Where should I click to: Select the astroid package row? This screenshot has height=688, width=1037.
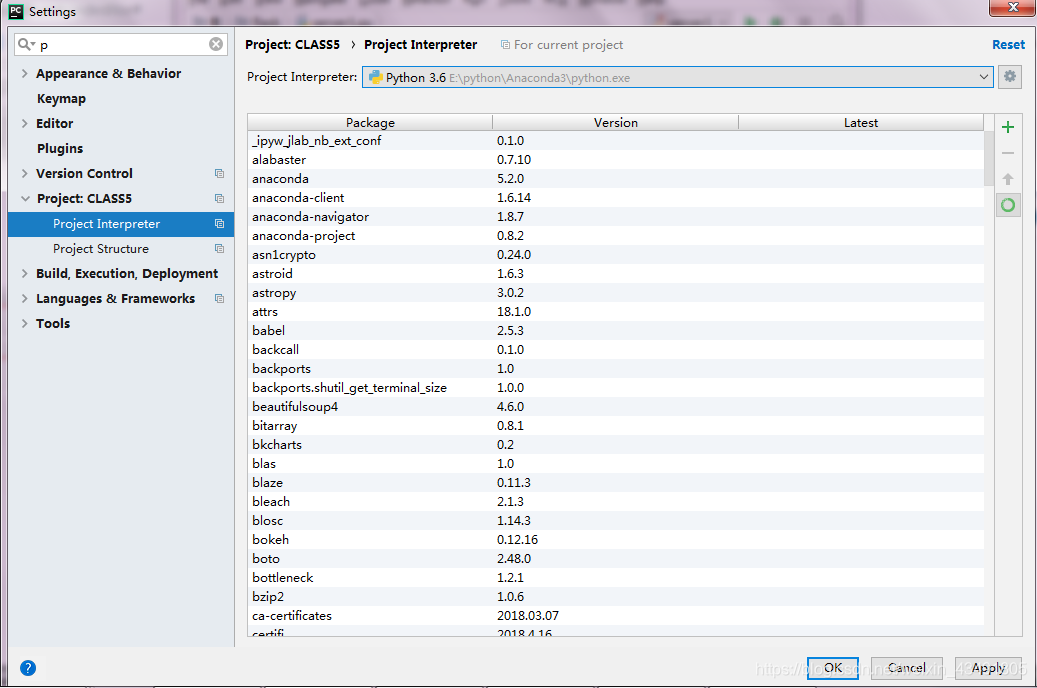coord(616,274)
